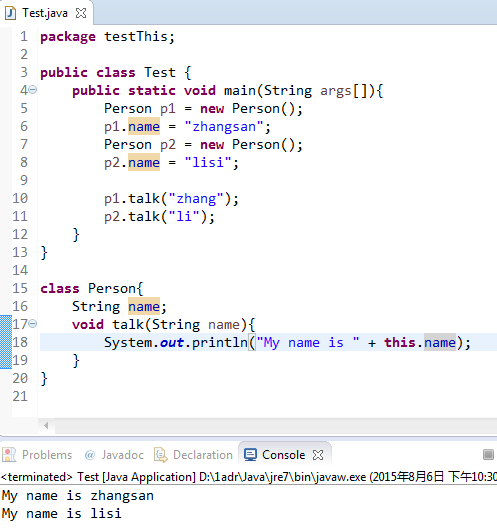Click 'talk' method name on line 17

(x=128, y=325)
